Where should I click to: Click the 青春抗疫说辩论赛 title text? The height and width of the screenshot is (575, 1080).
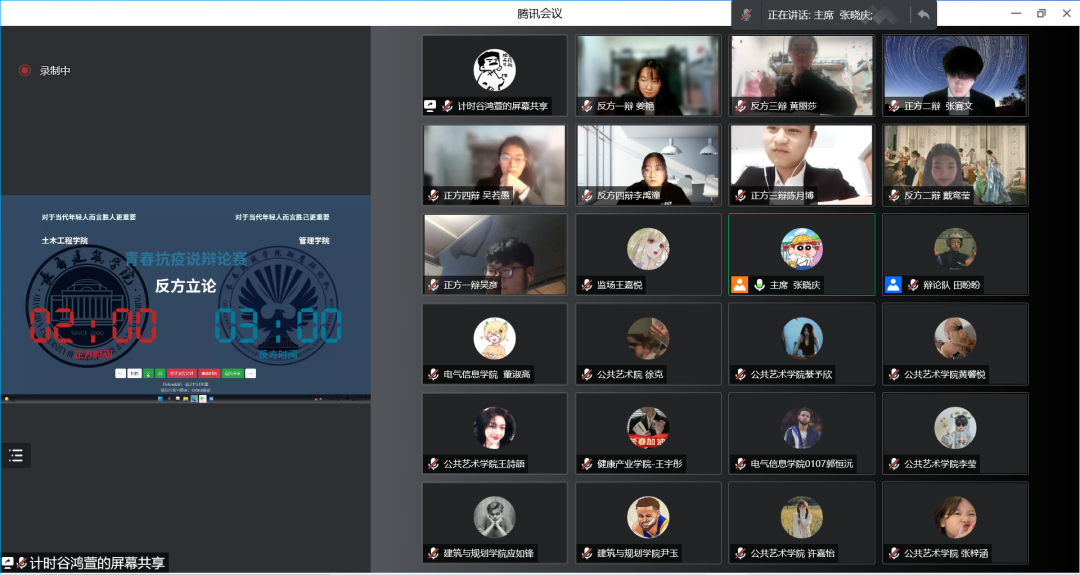186,260
